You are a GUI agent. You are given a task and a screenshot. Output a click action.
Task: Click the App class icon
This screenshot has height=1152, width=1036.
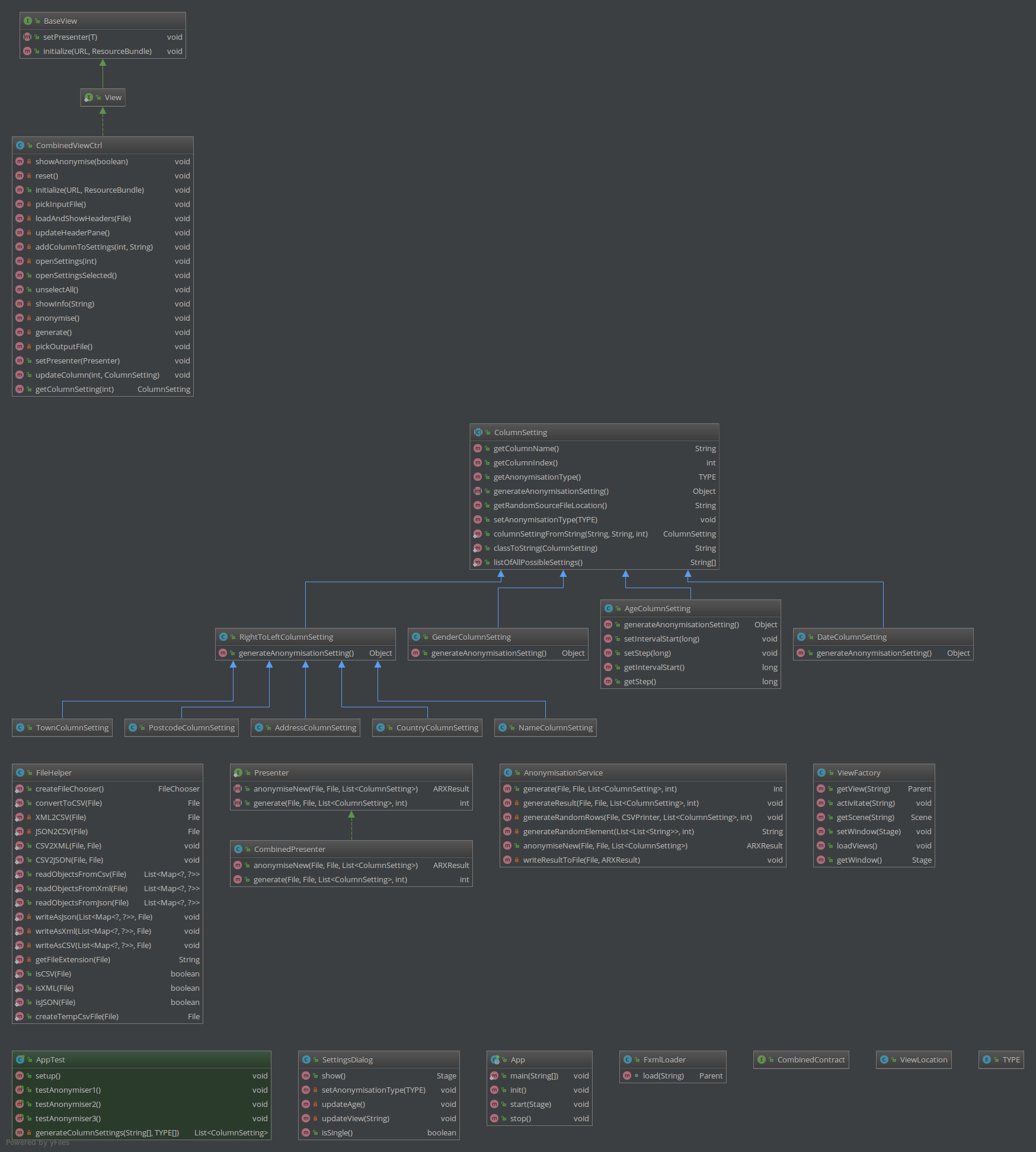[x=494, y=1060]
